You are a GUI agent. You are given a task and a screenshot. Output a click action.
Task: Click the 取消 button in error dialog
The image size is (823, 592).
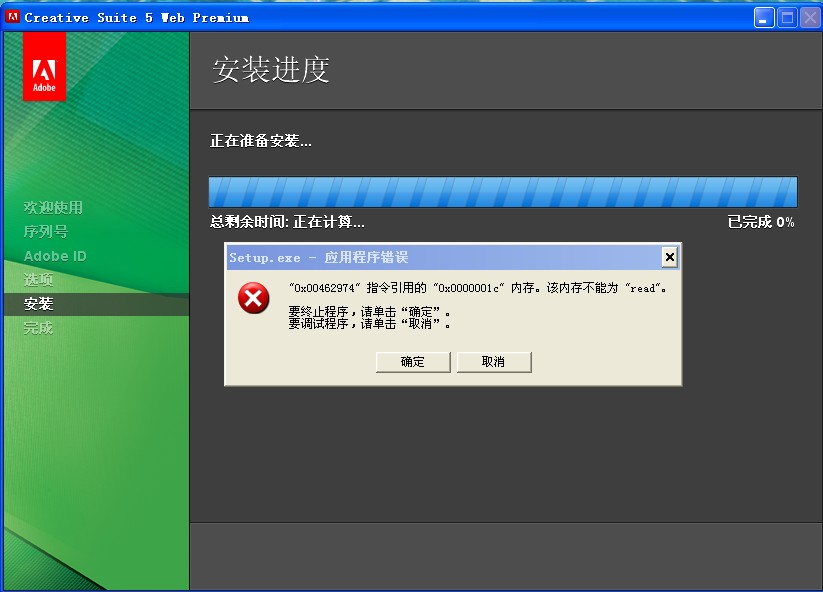coord(494,362)
